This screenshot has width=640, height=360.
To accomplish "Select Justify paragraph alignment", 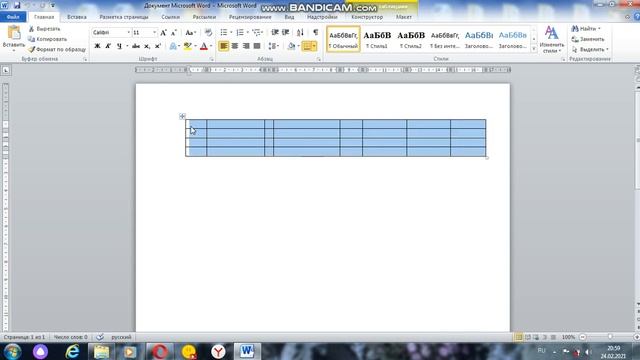I will coord(257,46).
